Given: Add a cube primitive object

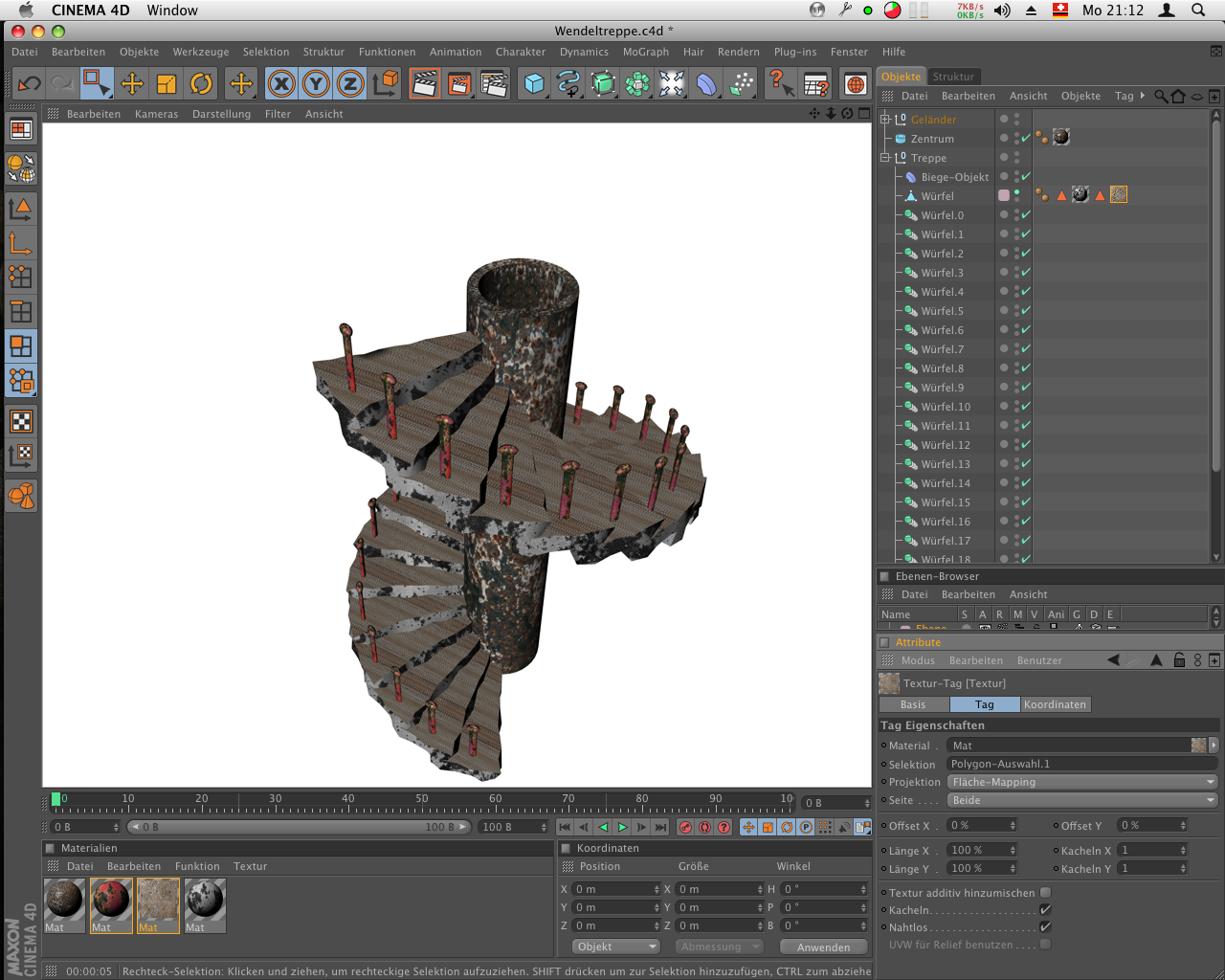Looking at the screenshot, I should coord(534,84).
